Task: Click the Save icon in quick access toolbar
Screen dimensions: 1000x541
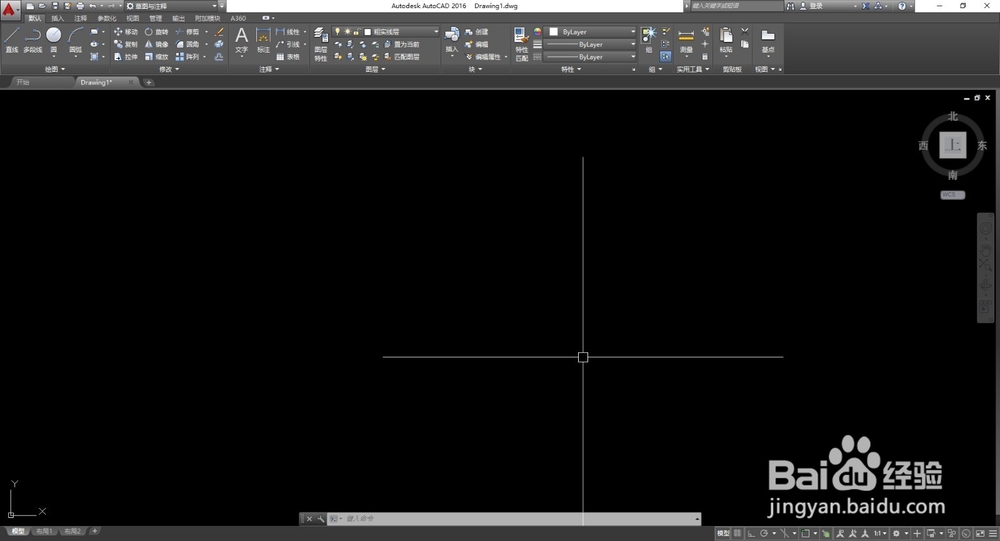Action: [x=55, y=6]
